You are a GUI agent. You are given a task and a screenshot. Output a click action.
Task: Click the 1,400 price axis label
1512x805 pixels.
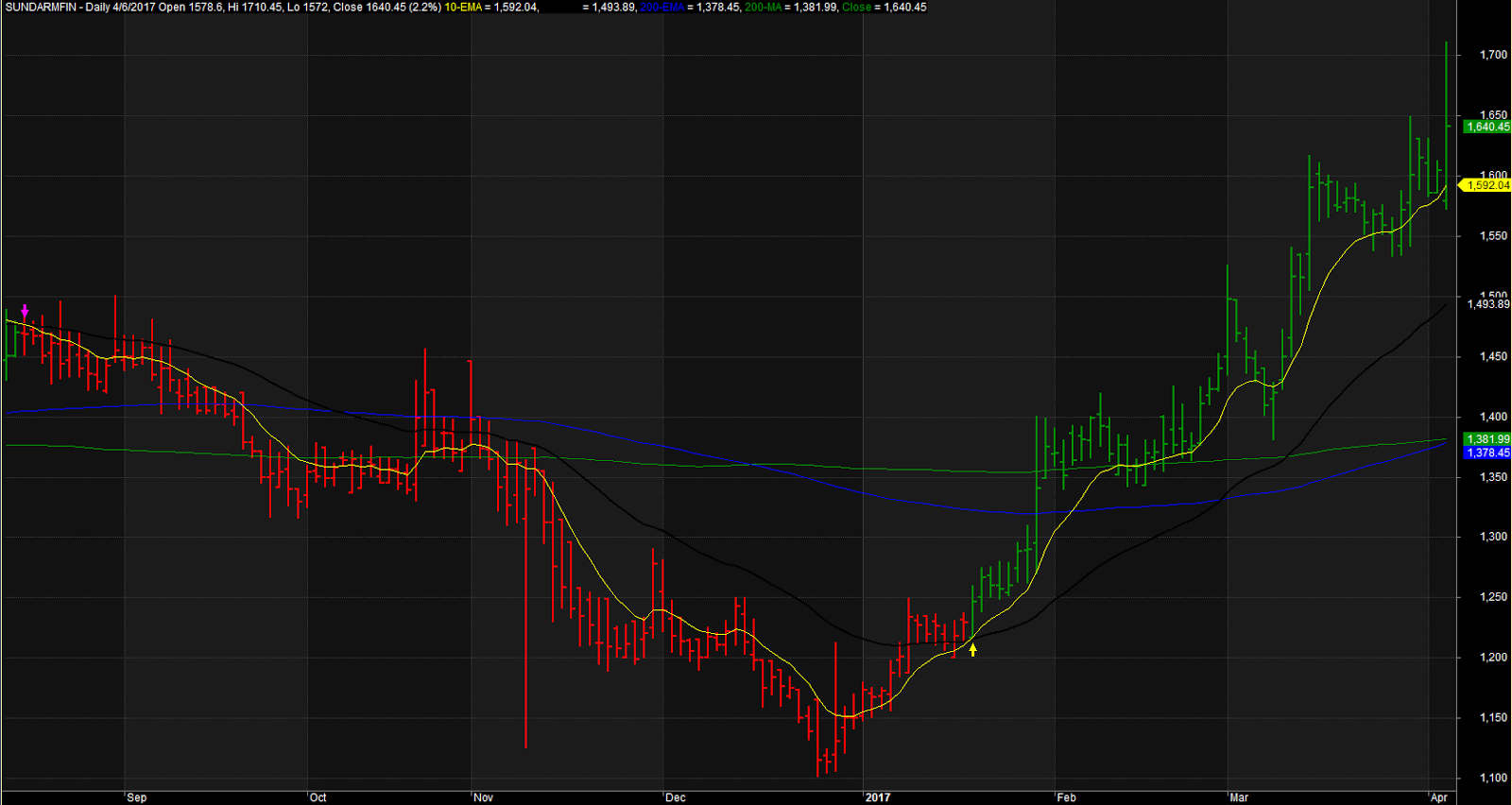tap(1493, 417)
